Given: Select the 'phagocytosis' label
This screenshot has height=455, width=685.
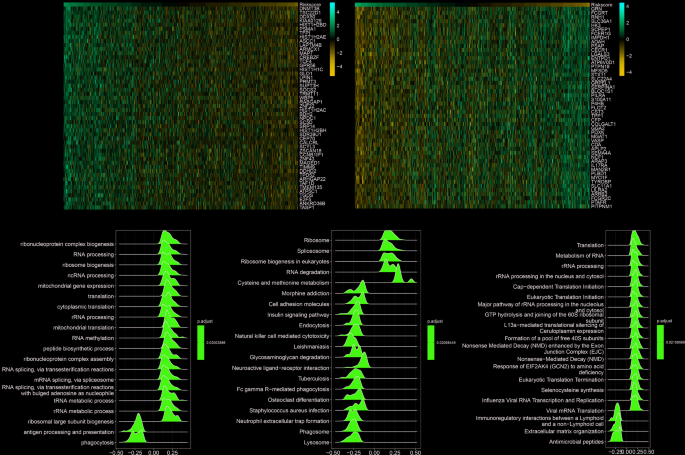Looking at the screenshot, I should [97, 442].
